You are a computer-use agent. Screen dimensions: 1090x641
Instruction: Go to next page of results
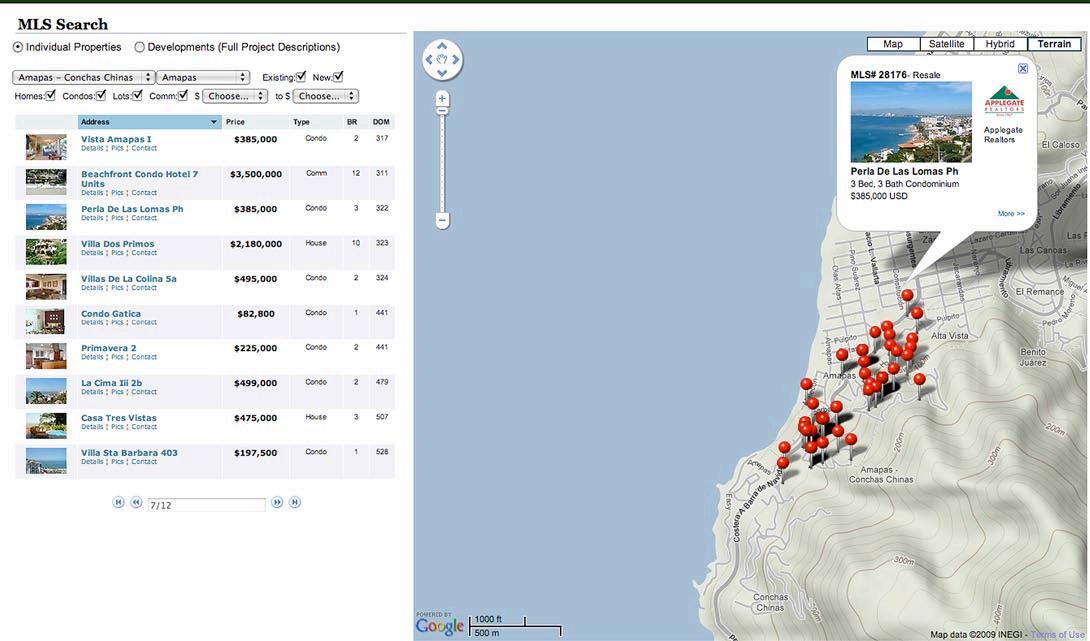tap(277, 502)
